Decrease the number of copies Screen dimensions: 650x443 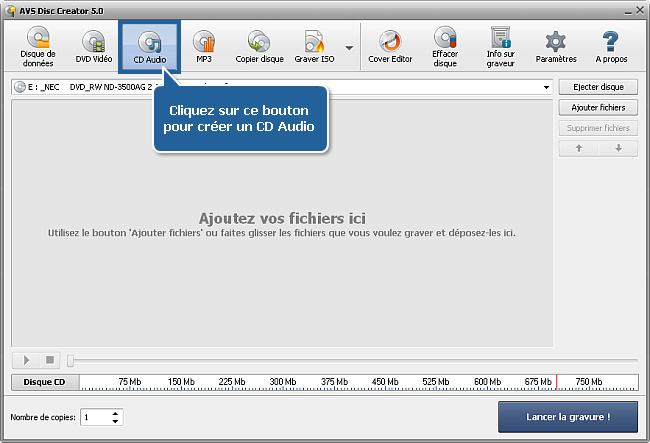click(115, 421)
